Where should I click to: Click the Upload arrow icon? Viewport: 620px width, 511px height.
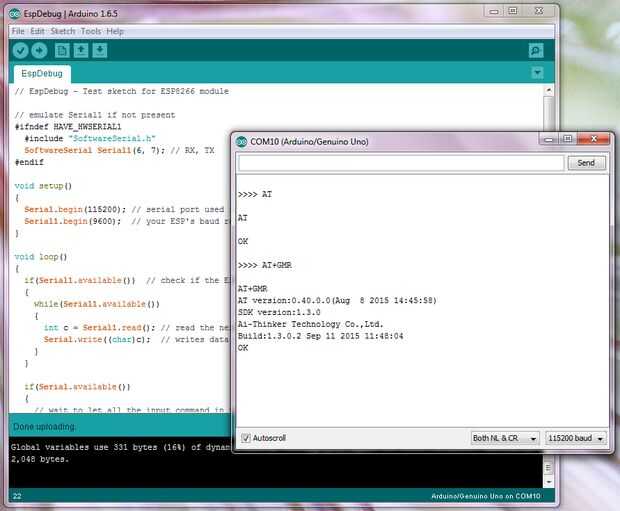40,50
